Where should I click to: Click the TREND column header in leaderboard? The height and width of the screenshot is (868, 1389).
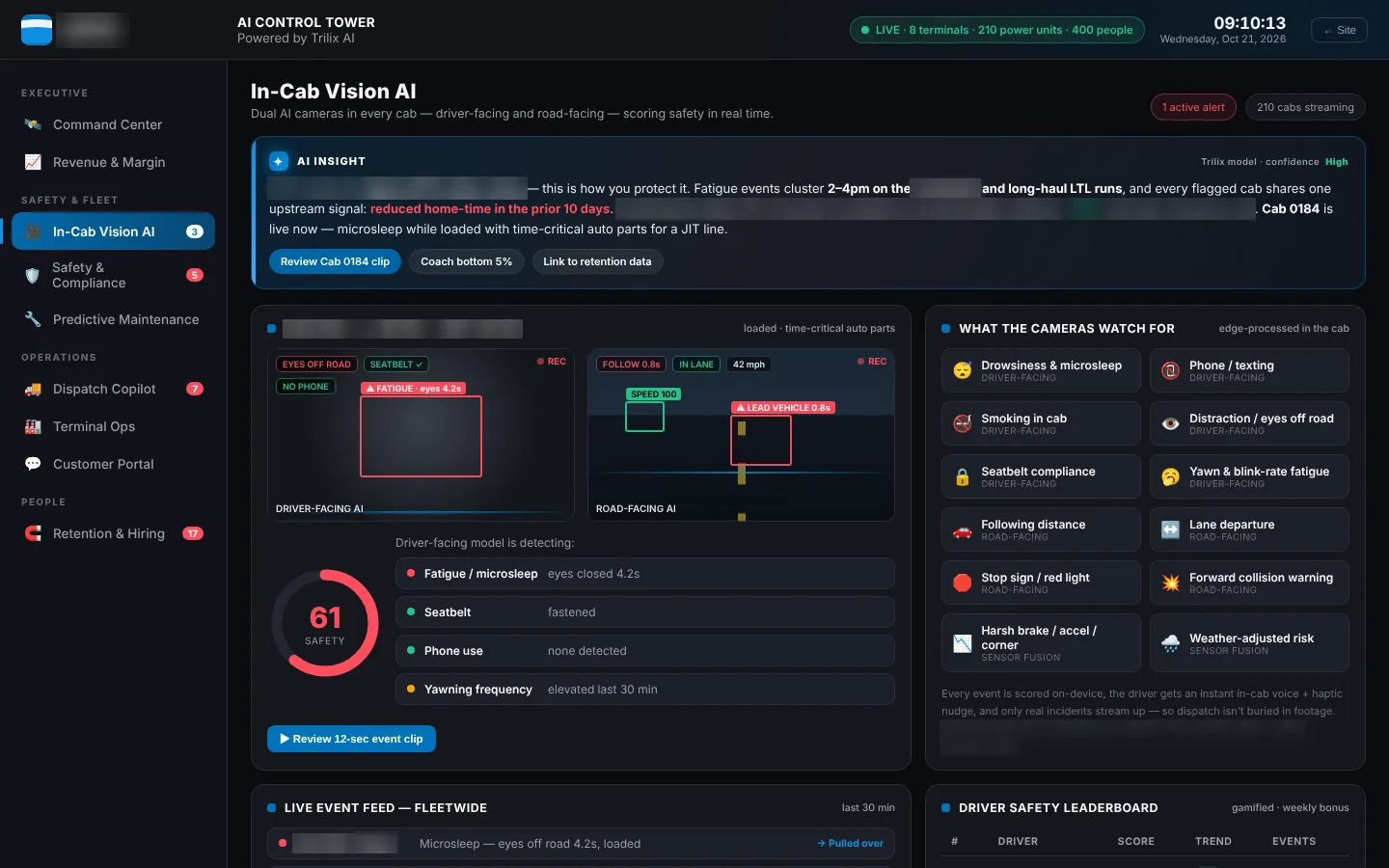tap(1212, 842)
